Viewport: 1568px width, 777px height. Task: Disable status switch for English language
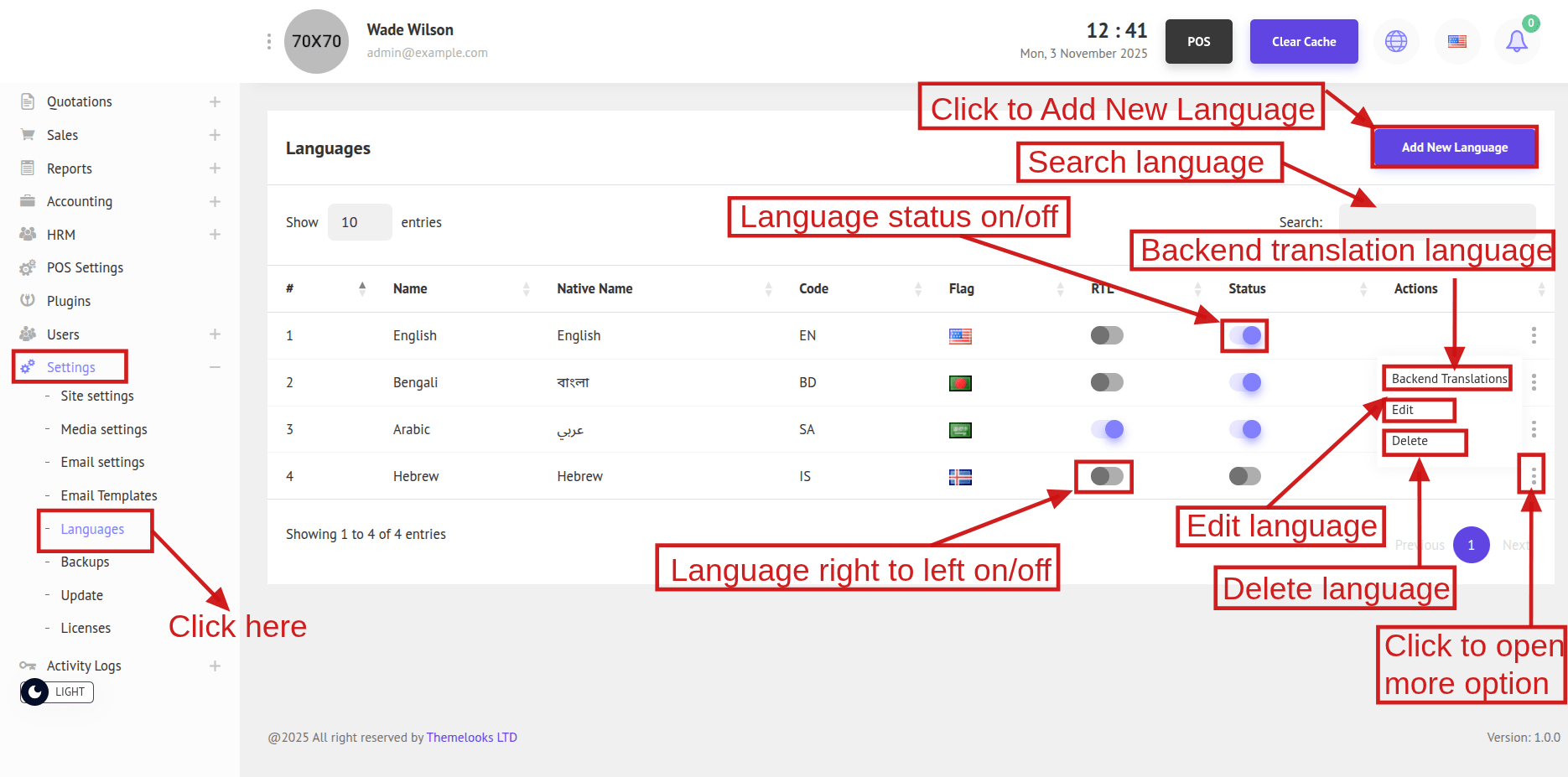pyautogui.click(x=1245, y=335)
